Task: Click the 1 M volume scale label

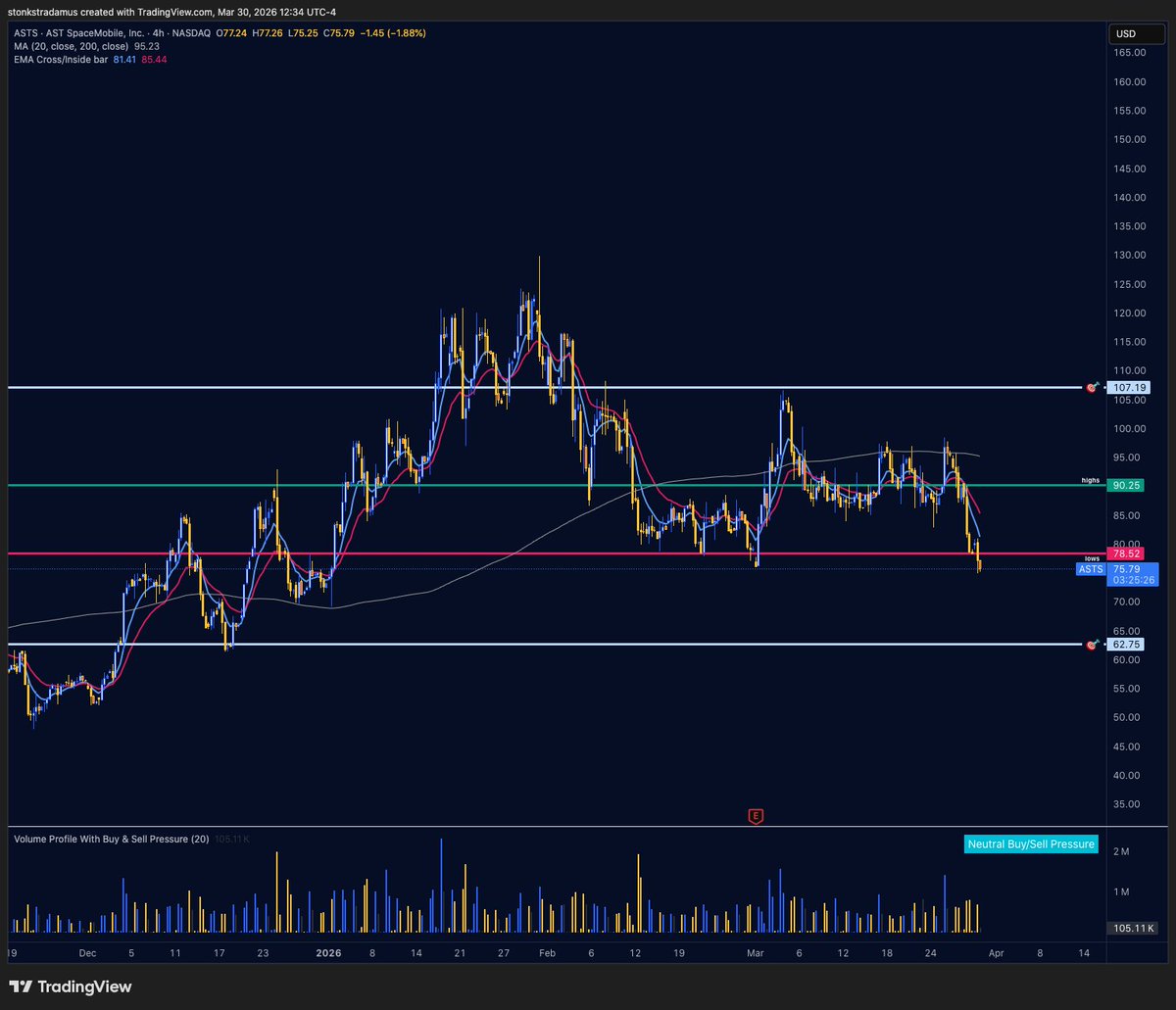Action: (1121, 891)
